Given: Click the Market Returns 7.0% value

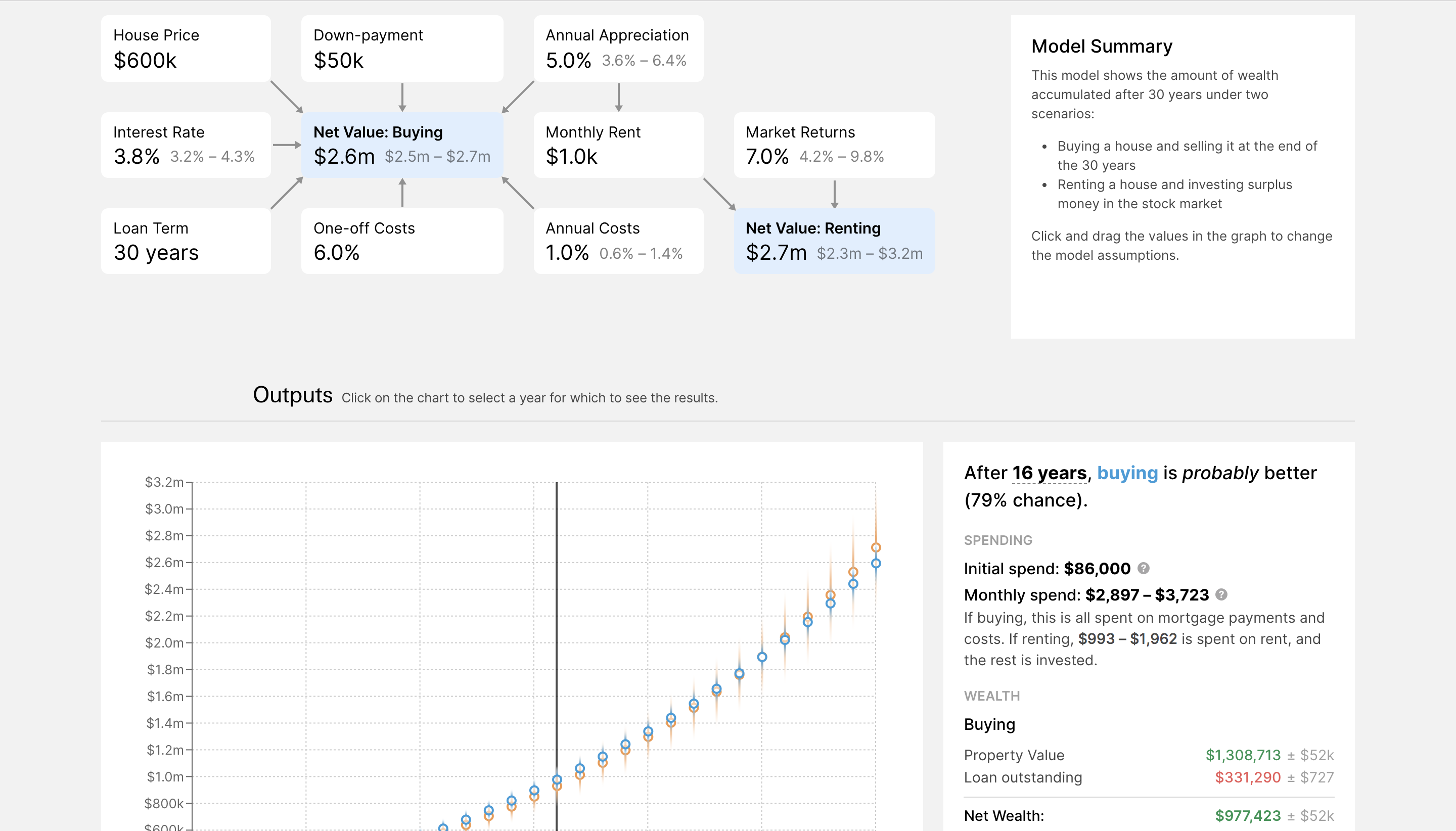Looking at the screenshot, I should click(766, 156).
